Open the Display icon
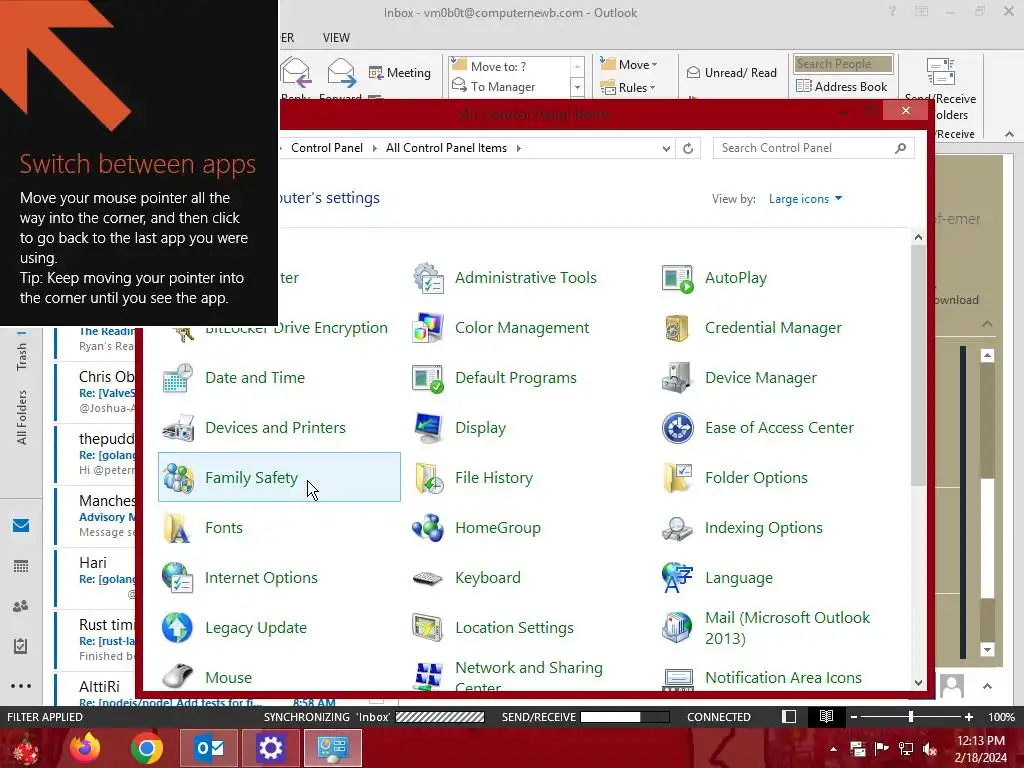The height and width of the screenshot is (768, 1024). pos(428,428)
